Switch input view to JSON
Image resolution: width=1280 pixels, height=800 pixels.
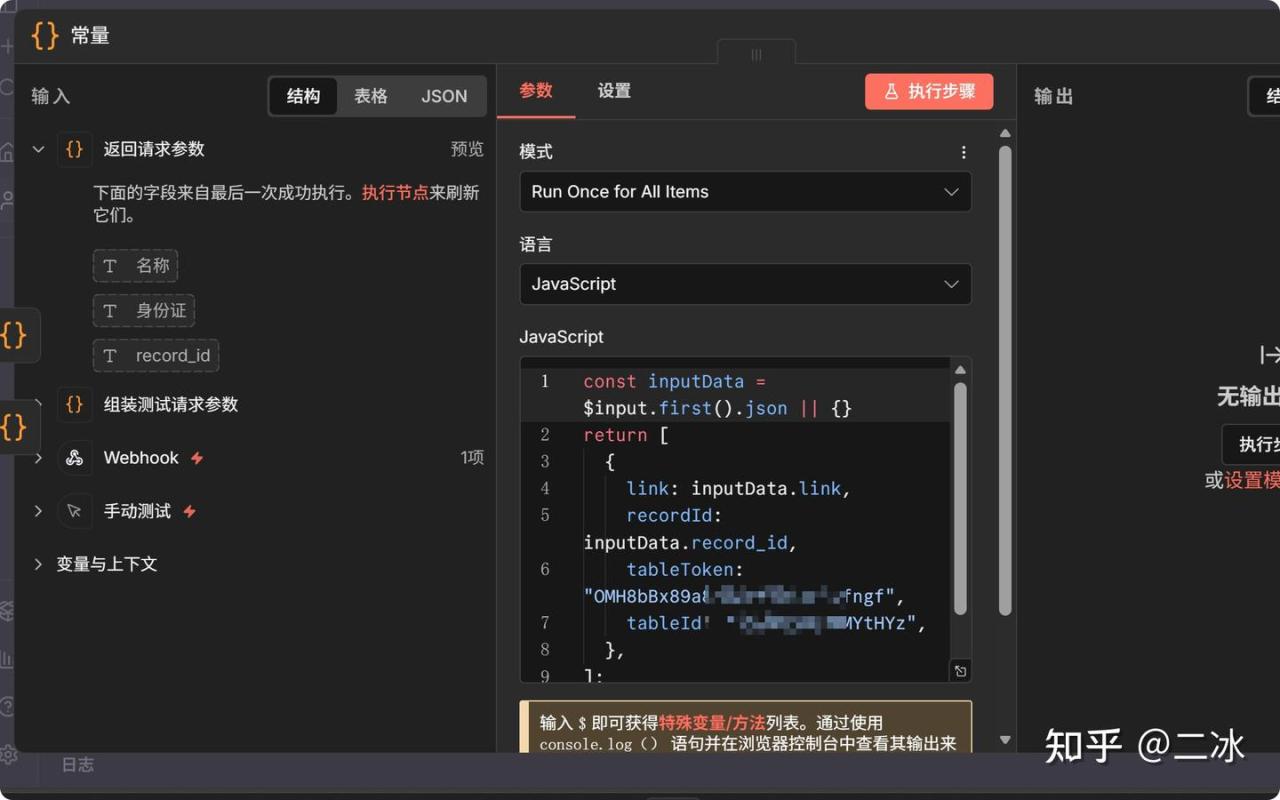tap(444, 96)
